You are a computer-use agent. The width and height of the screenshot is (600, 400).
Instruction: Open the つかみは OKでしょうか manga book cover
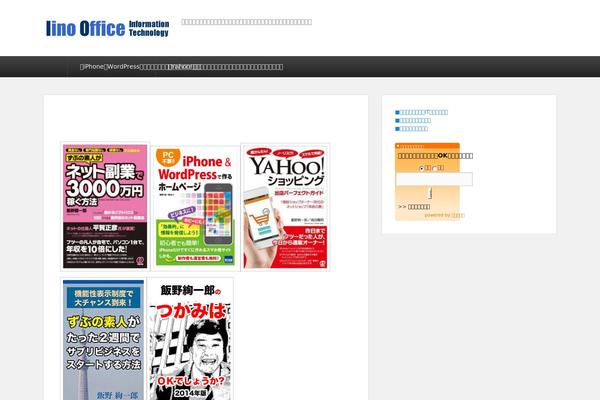(190, 340)
